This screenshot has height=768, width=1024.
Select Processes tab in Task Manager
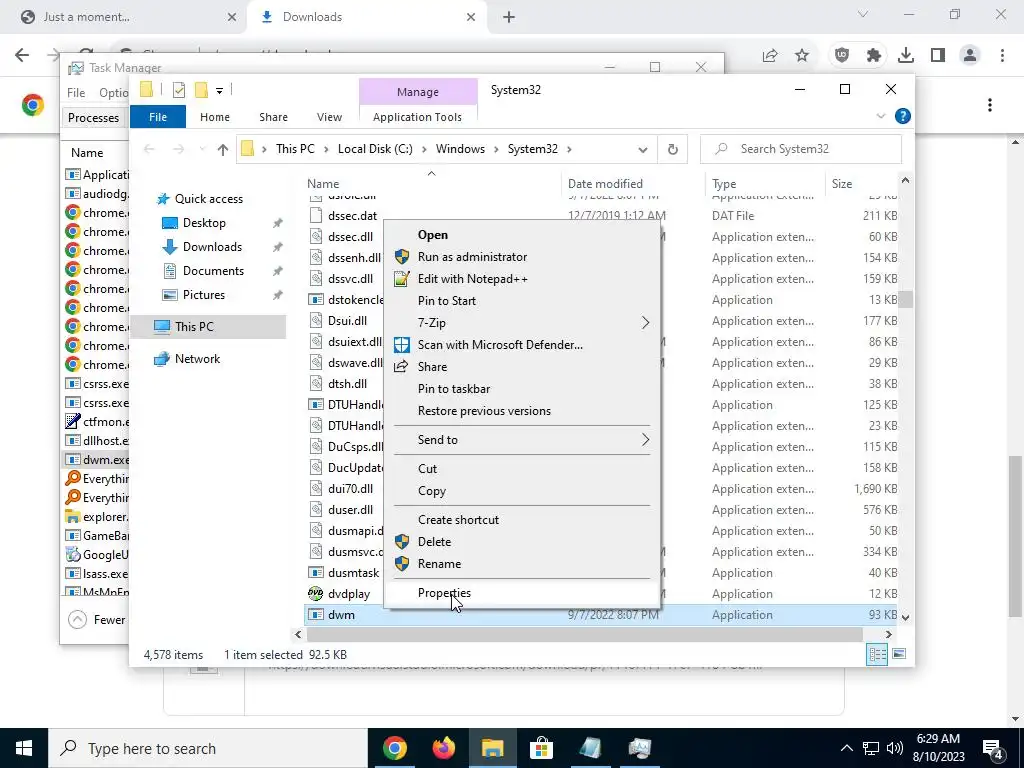pos(93,118)
